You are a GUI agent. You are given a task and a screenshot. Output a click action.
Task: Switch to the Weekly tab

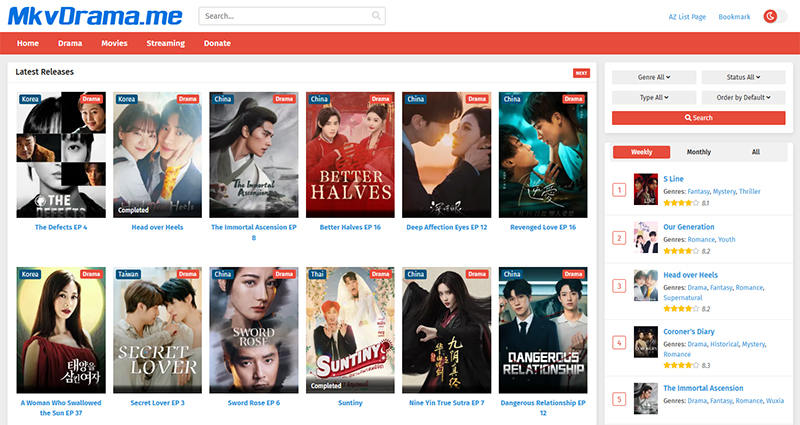coord(641,152)
